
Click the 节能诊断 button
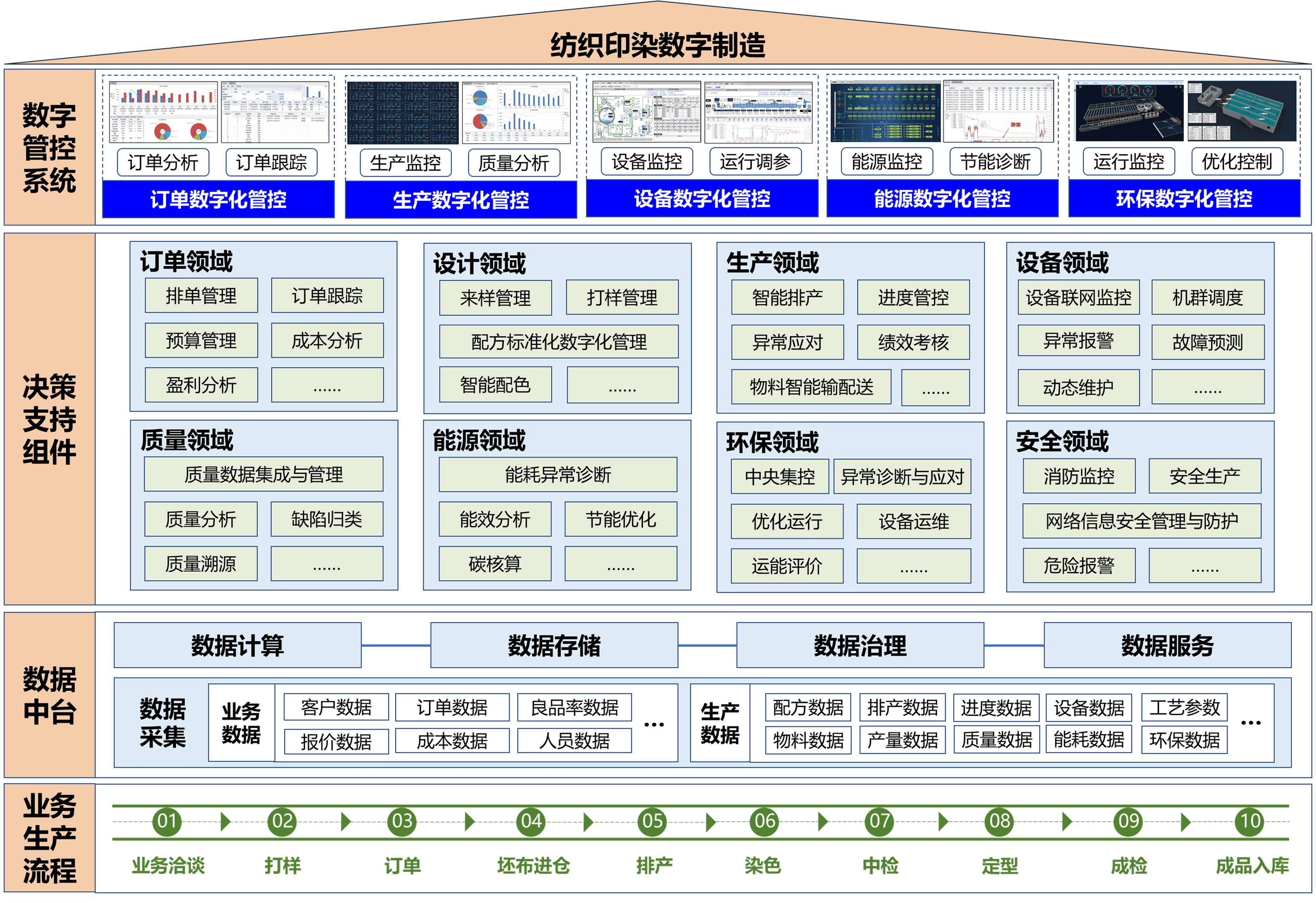pyautogui.click(x=995, y=162)
